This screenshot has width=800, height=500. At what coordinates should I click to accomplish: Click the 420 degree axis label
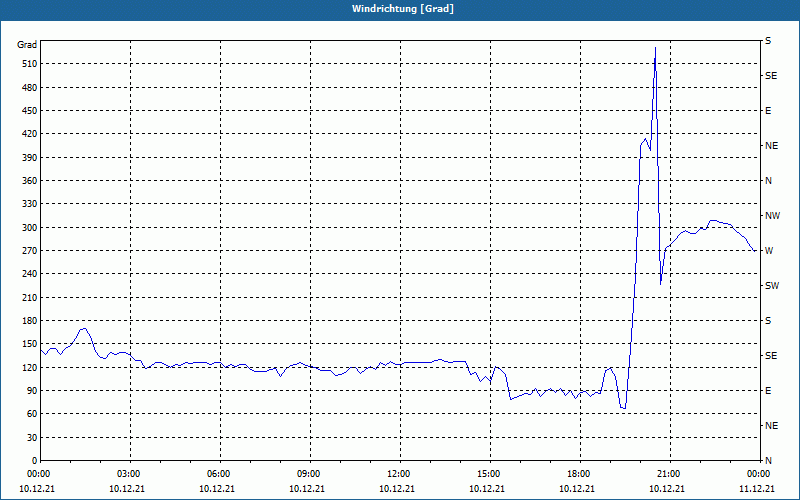(29, 134)
